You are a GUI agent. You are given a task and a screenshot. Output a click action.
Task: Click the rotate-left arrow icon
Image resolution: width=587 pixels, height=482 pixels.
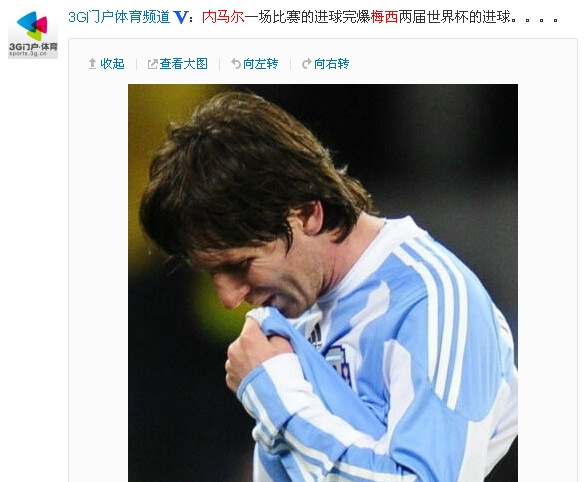(236, 64)
